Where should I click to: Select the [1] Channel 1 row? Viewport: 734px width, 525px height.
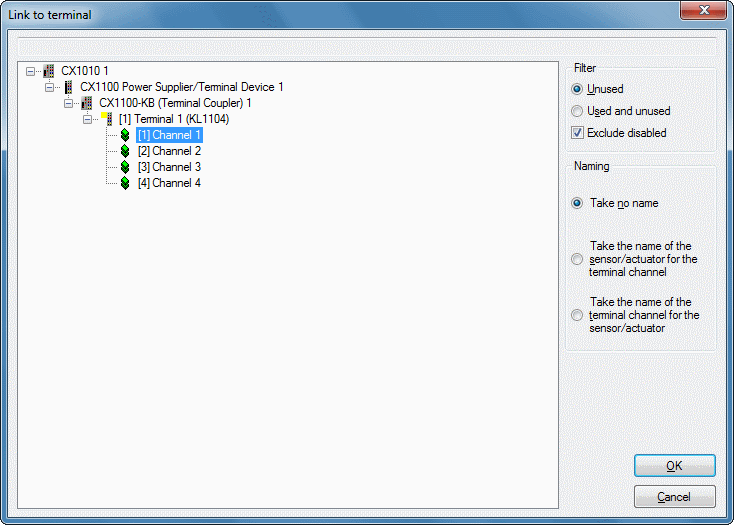point(169,135)
